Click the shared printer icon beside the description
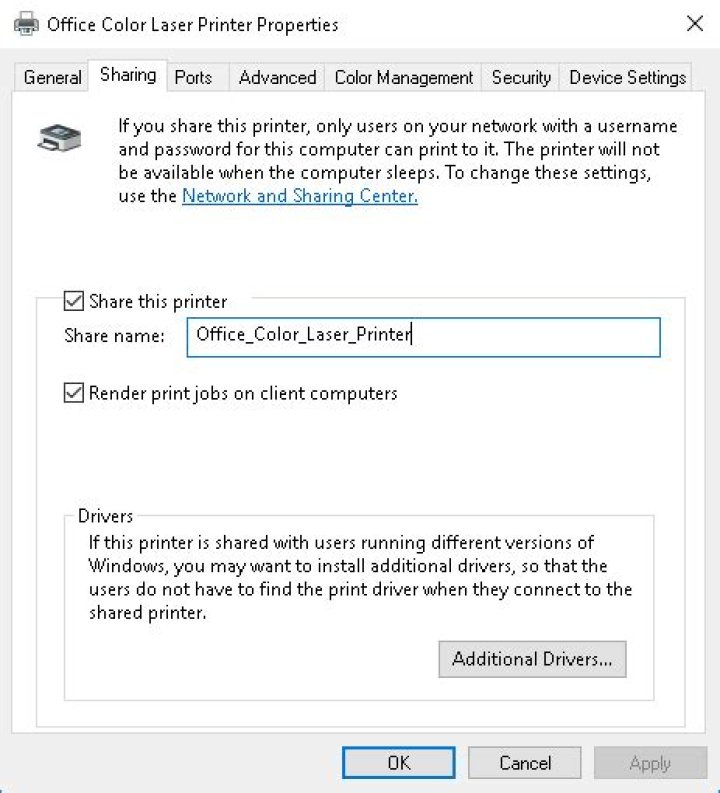The height and width of the screenshot is (793, 720). coord(59,139)
